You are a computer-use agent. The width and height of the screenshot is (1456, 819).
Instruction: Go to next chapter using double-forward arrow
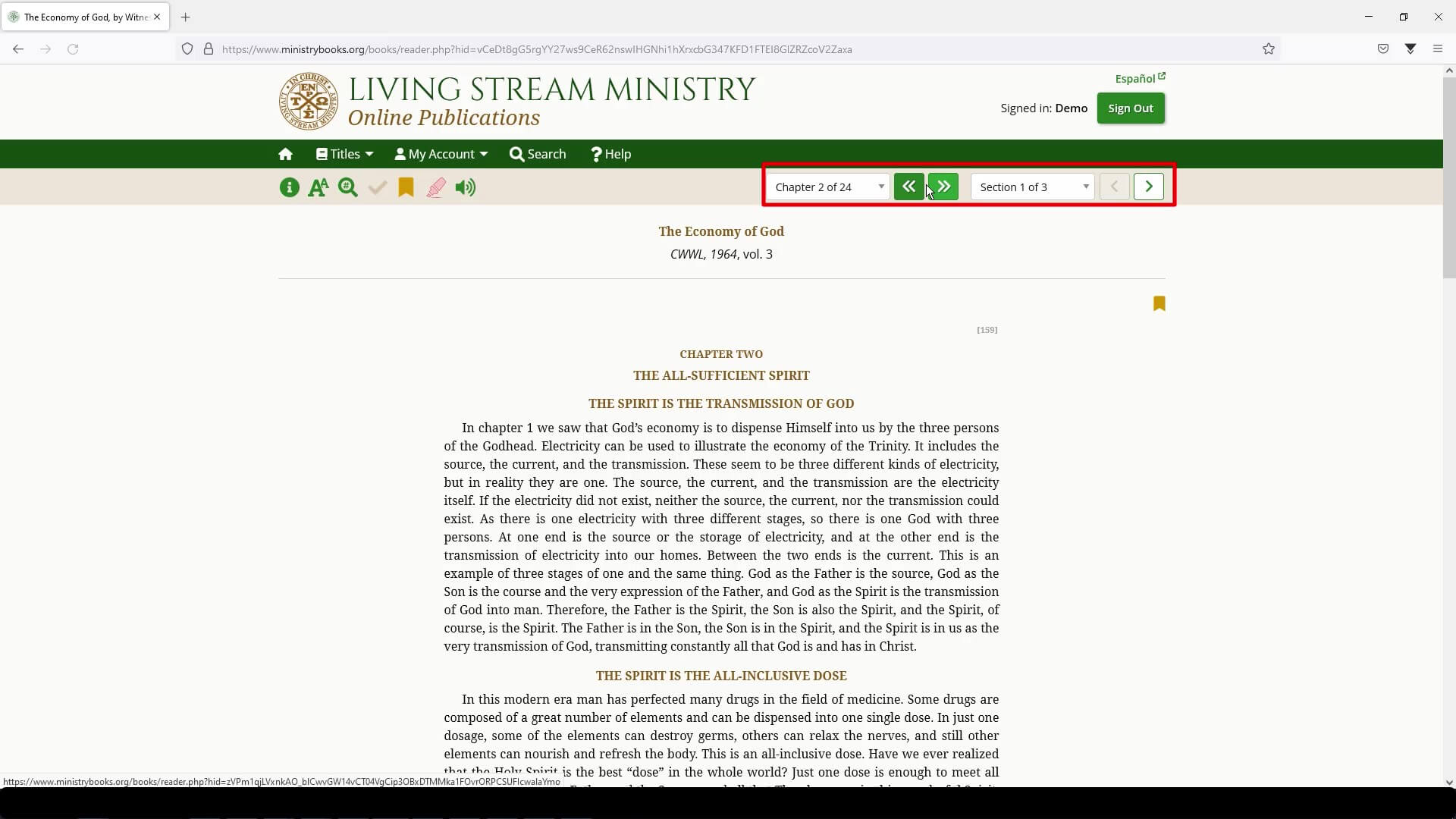click(945, 187)
